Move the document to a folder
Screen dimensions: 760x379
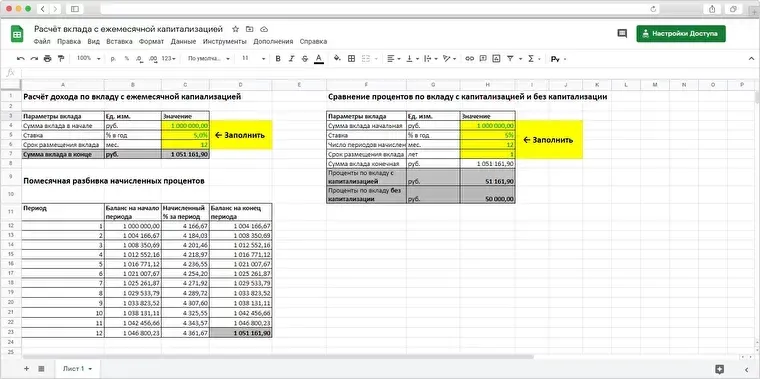pos(250,29)
